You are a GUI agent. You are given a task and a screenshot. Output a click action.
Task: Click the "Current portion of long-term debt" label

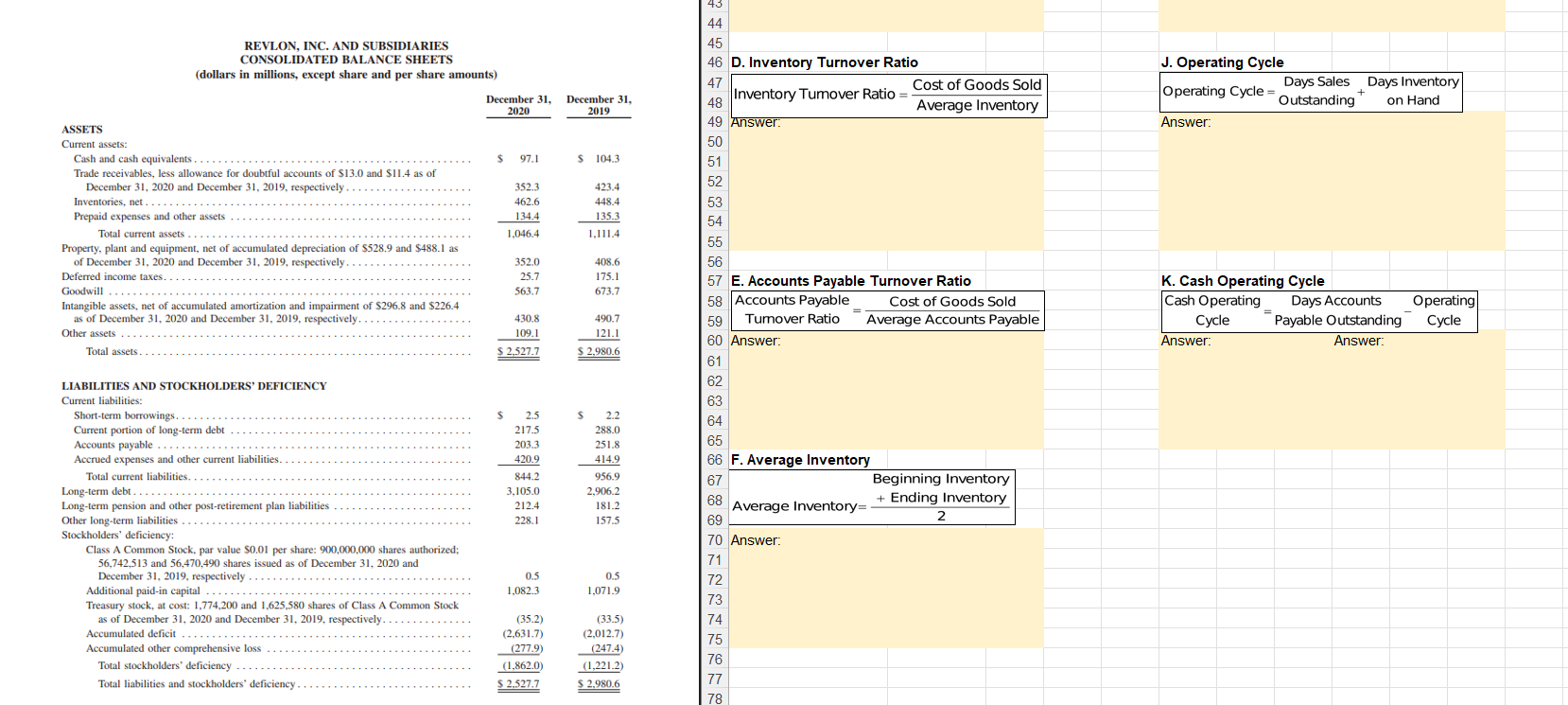149,431
